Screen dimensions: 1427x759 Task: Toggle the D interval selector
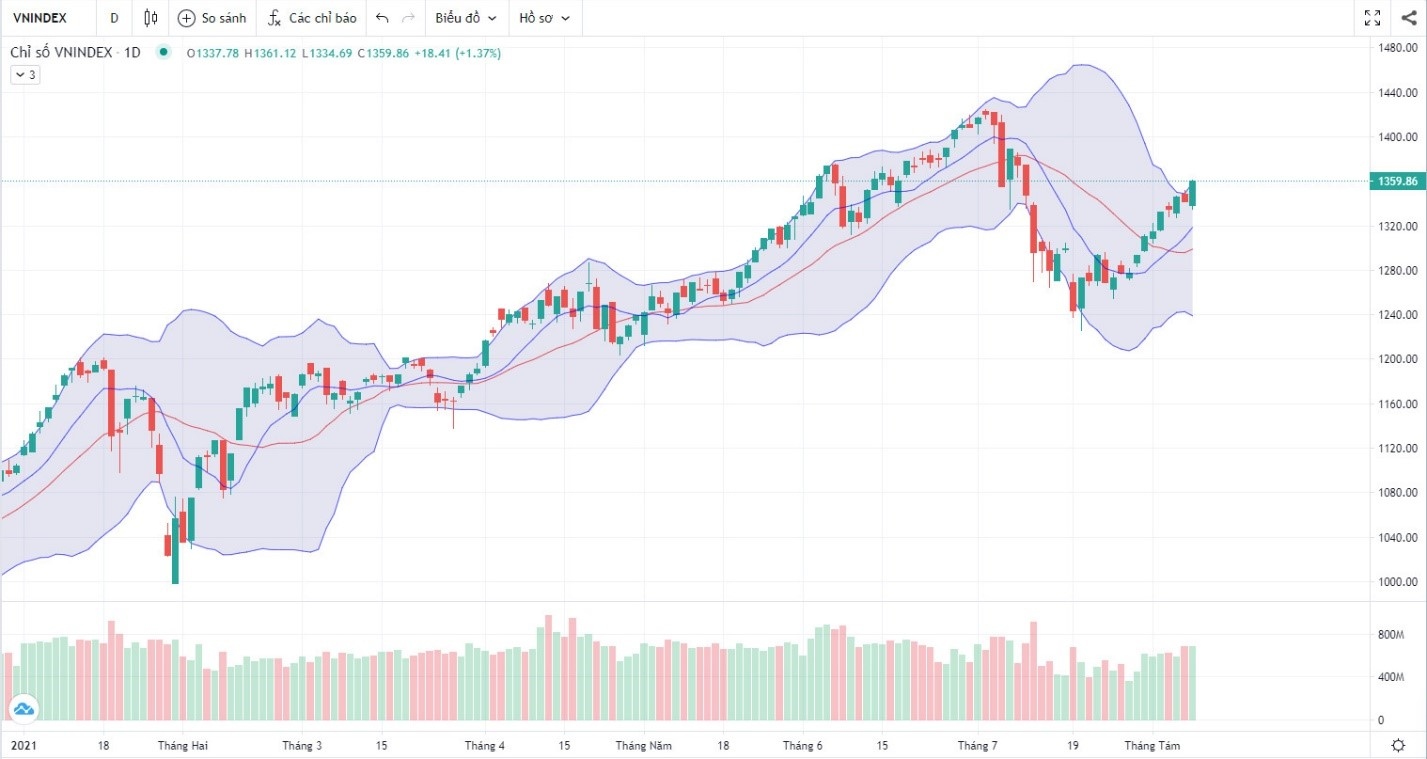[113, 17]
